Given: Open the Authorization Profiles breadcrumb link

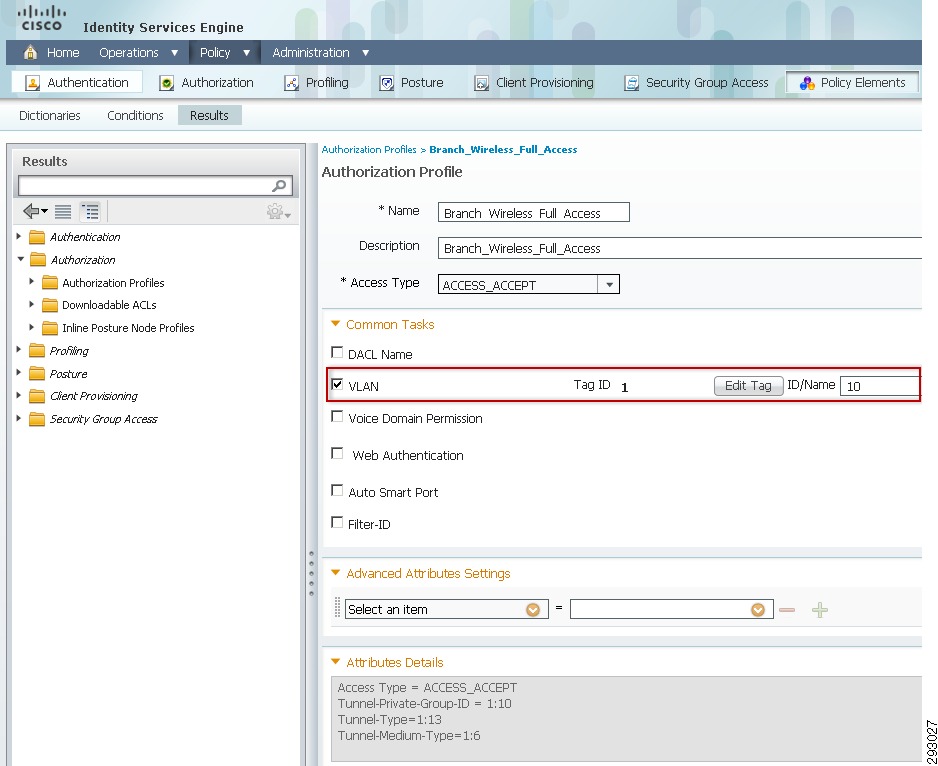Looking at the screenshot, I should tap(369, 150).
